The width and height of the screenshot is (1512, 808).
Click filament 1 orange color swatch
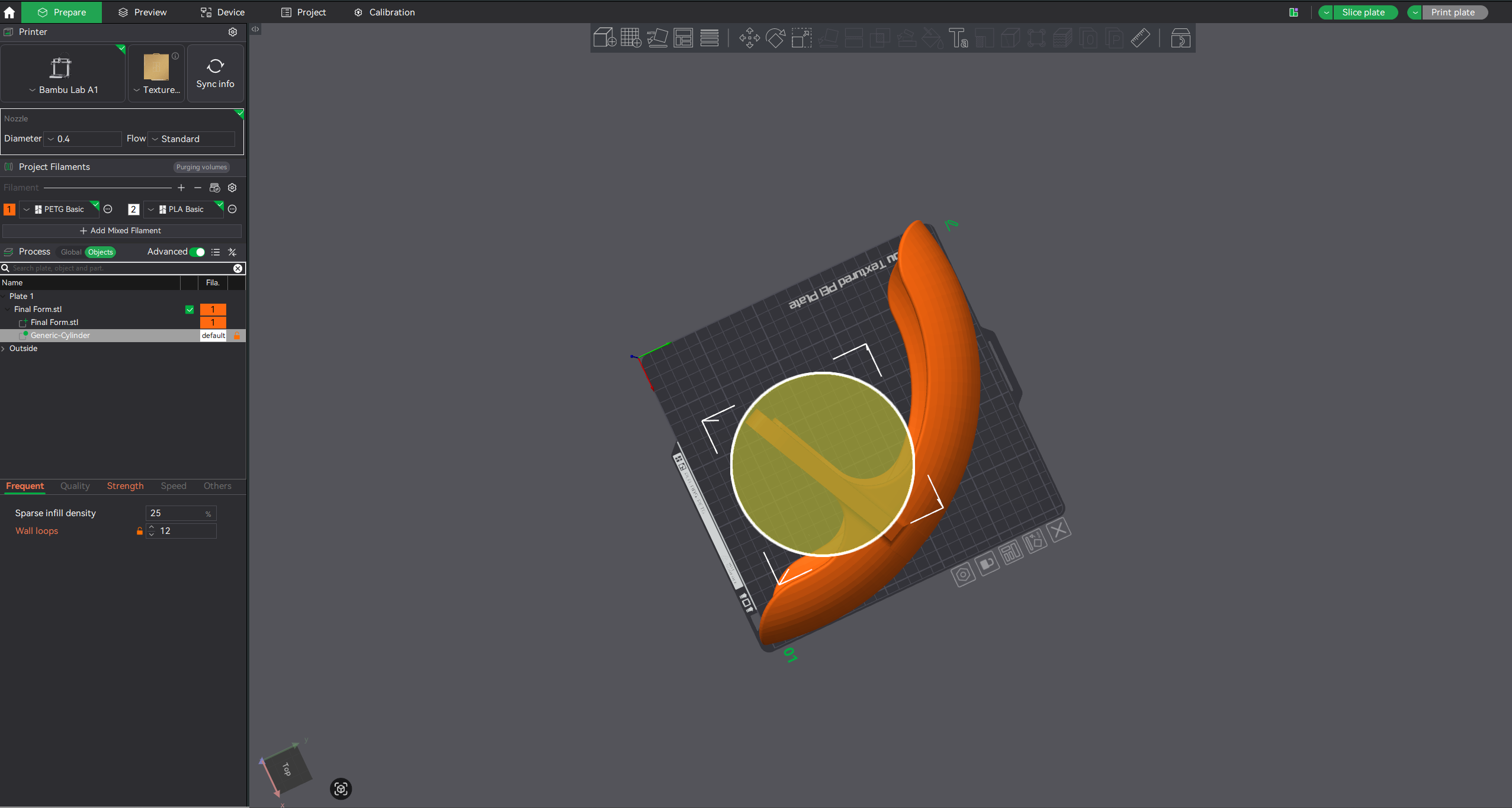(x=9, y=210)
